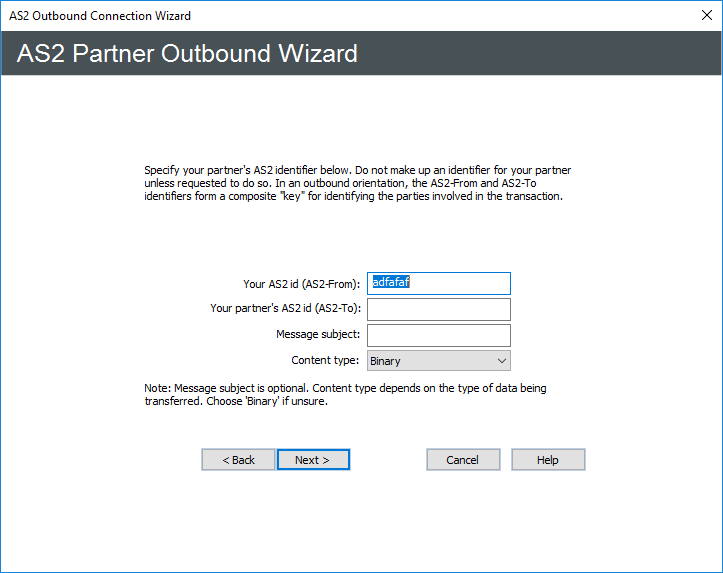Viewport: 723px width, 573px height.
Task: Expand the Content type dropdown arrow
Action: click(x=501, y=361)
